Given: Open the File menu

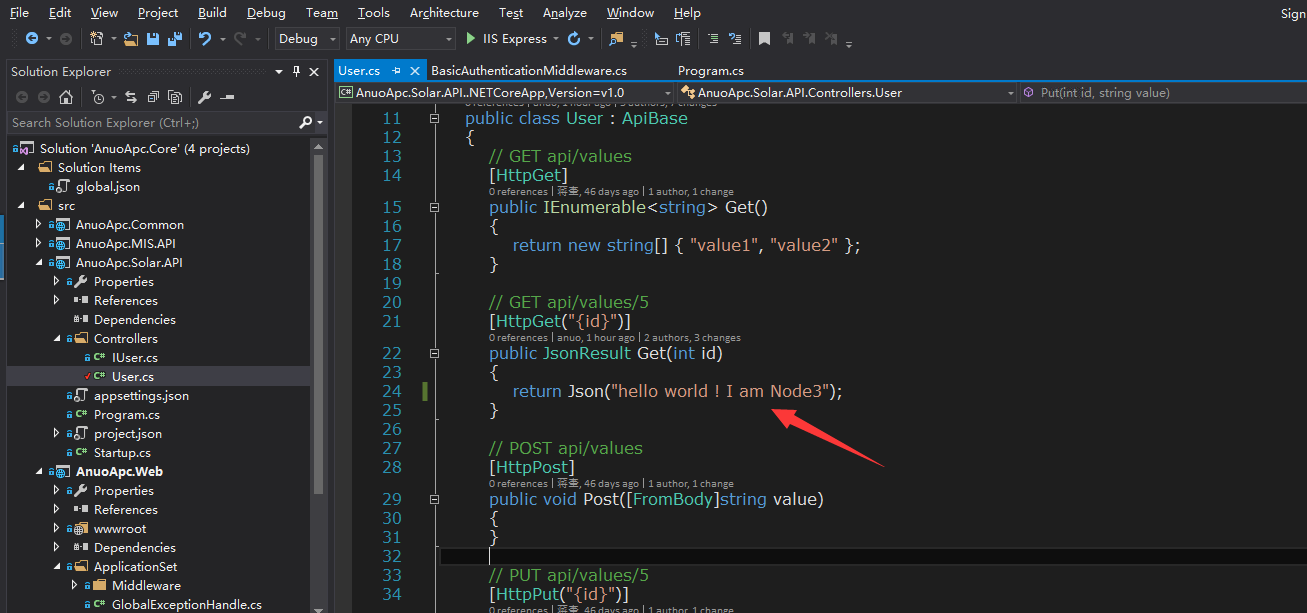Looking at the screenshot, I should [x=19, y=12].
